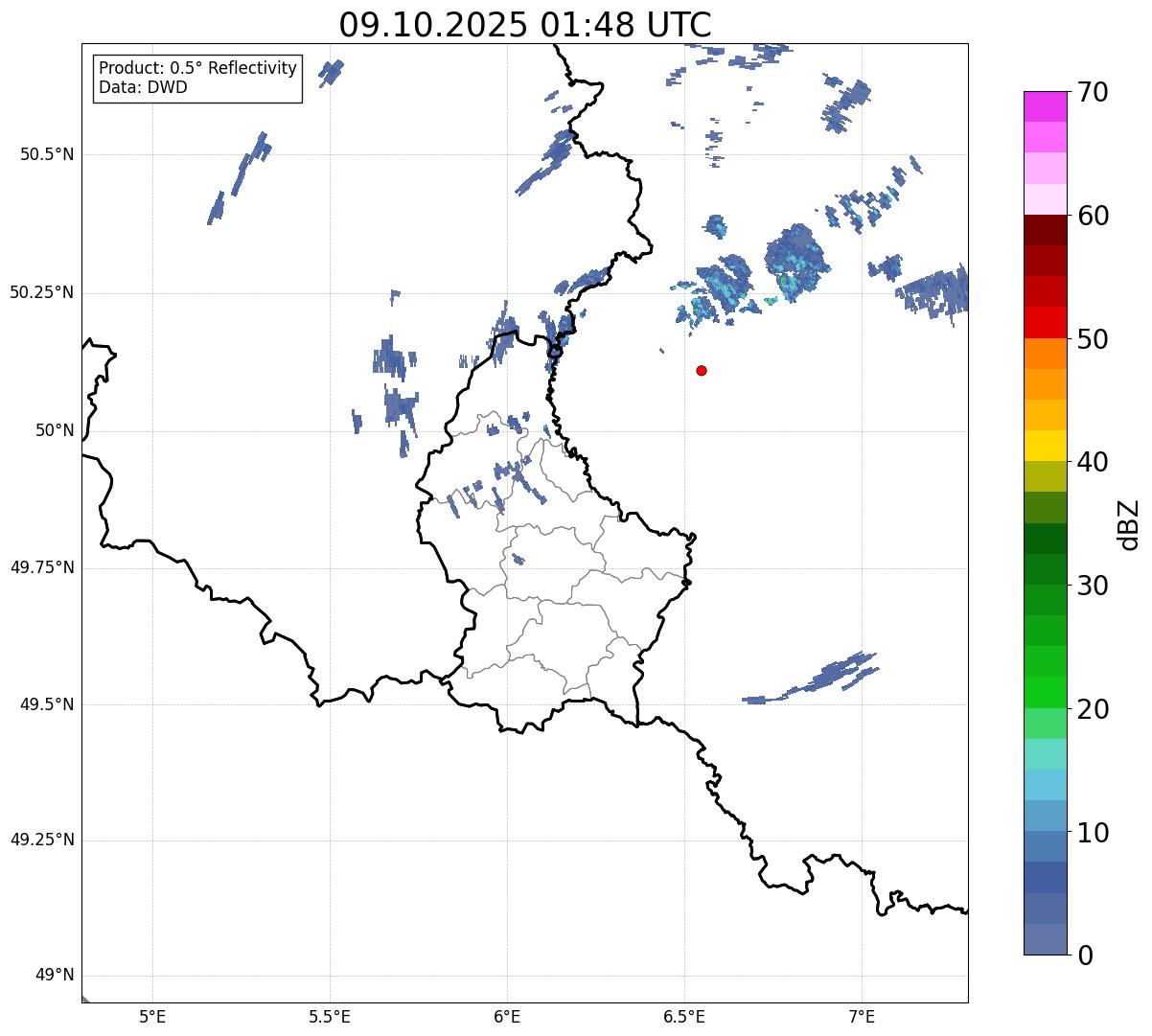This screenshot has width=1152, height=1036.
Task: Click the longitude label "5.5°E"
Action: tap(330, 1016)
